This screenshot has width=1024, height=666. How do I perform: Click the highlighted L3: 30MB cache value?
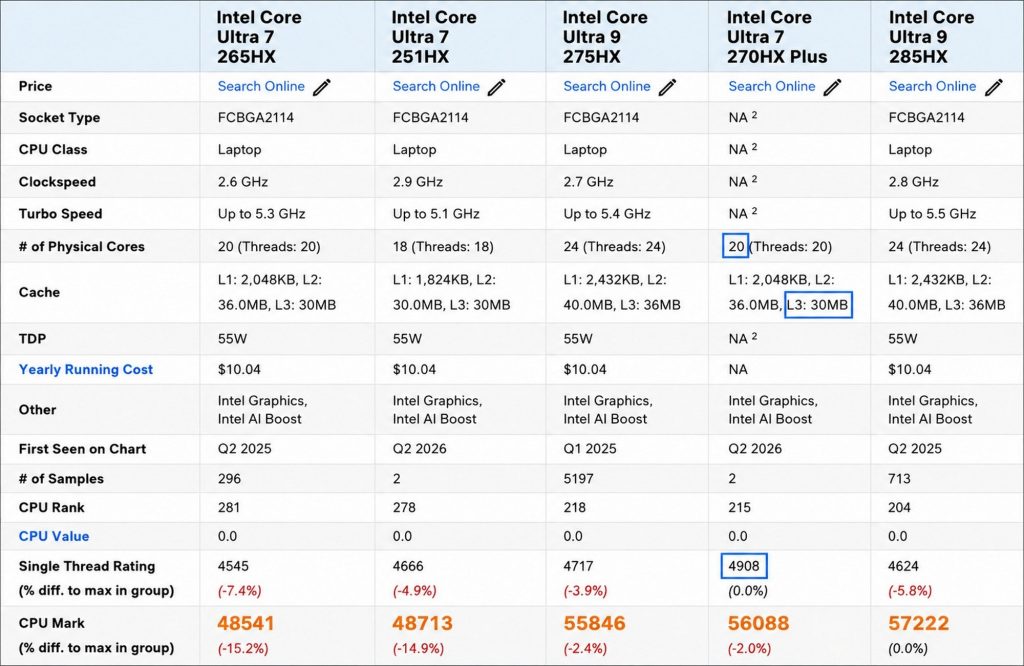[x=818, y=305]
